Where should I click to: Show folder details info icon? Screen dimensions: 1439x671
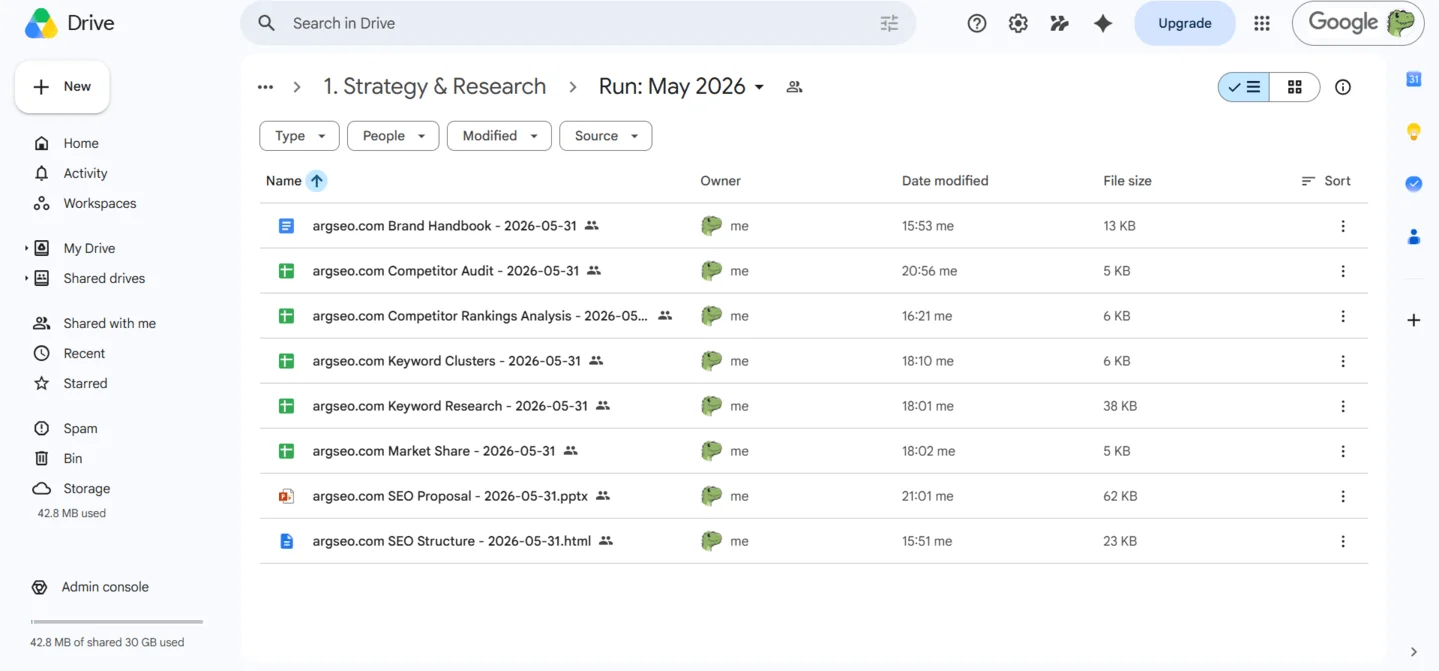1343,87
